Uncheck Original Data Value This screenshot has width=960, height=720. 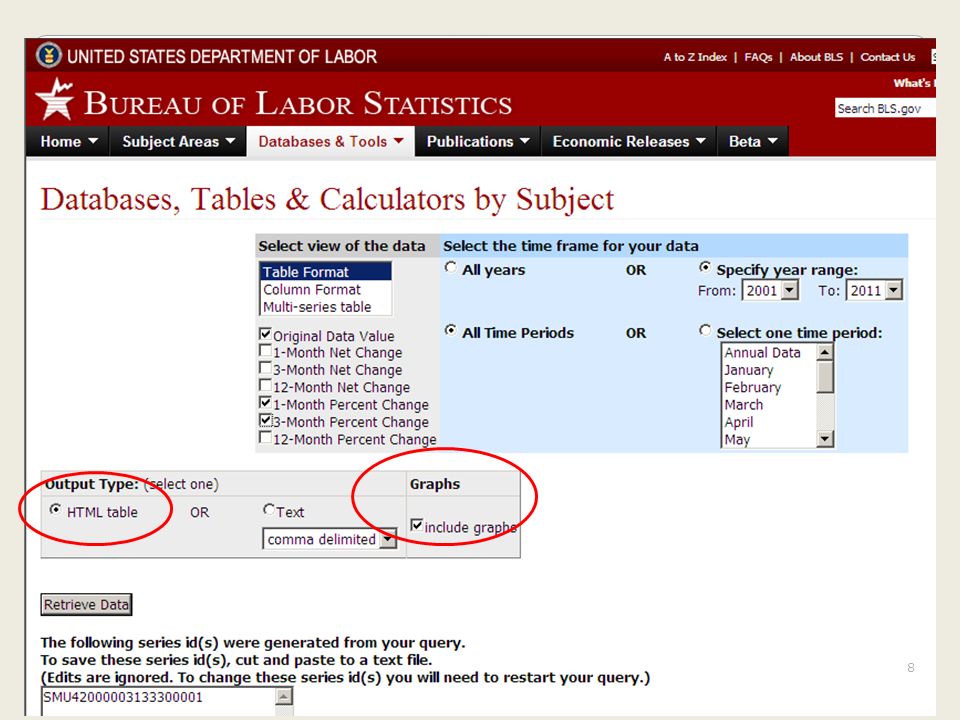(x=265, y=334)
